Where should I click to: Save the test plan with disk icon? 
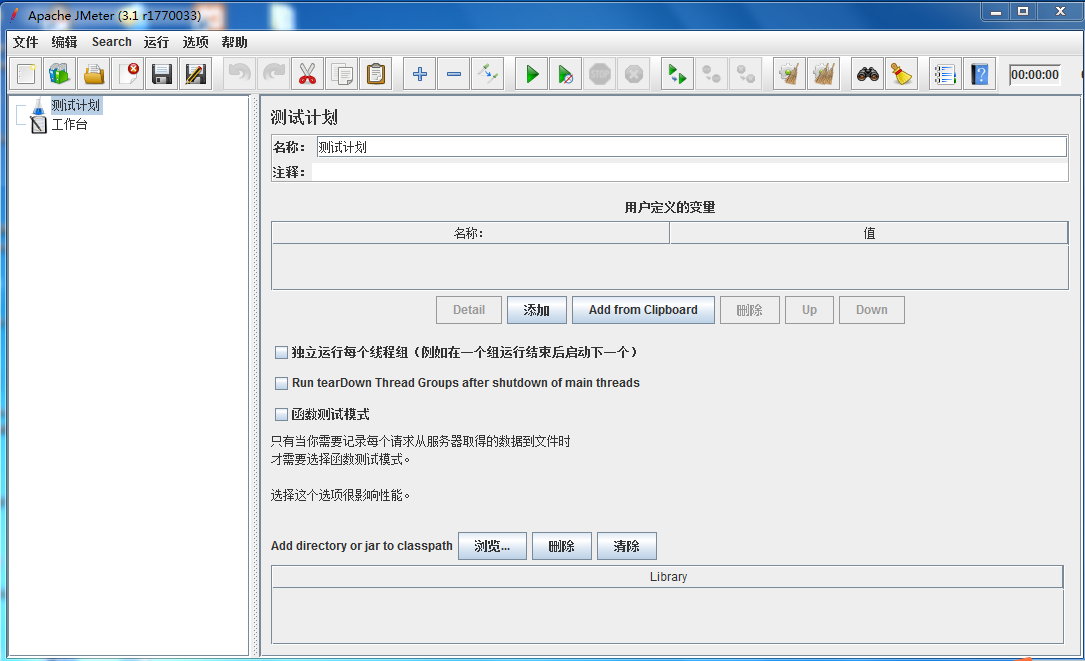162,74
